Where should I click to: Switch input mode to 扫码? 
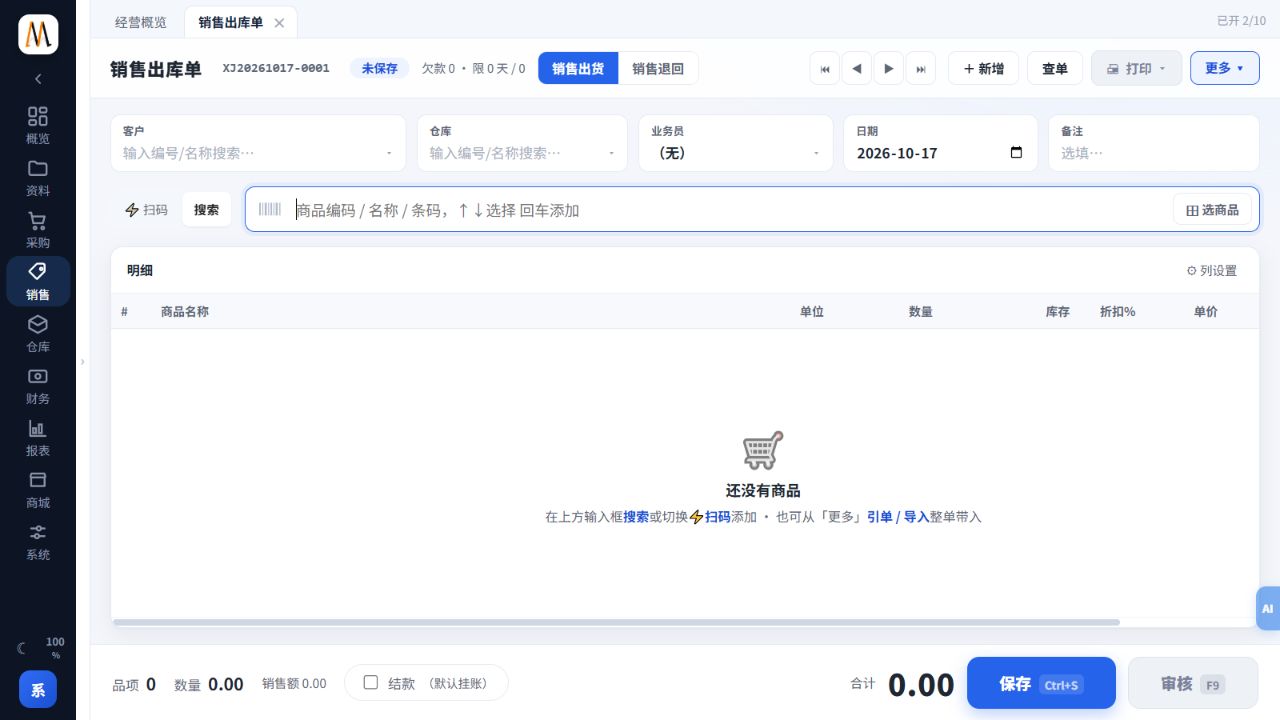(x=146, y=210)
